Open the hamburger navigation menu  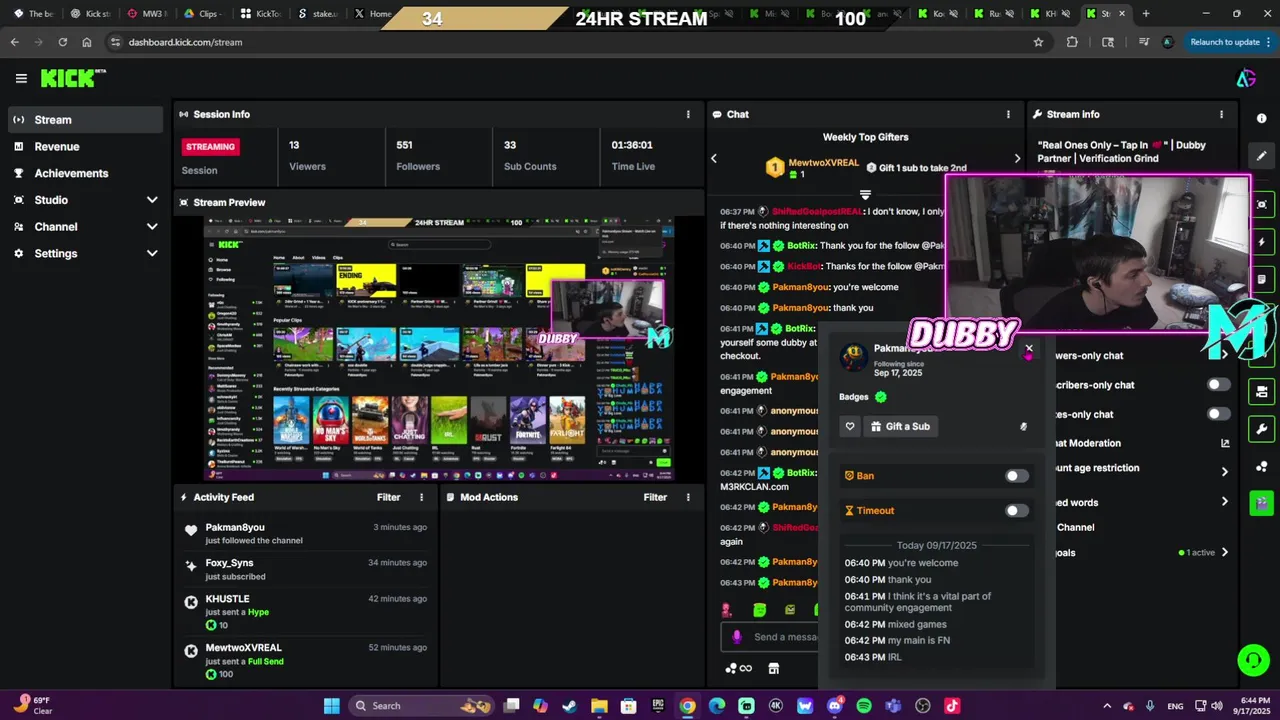pos(21,78)
